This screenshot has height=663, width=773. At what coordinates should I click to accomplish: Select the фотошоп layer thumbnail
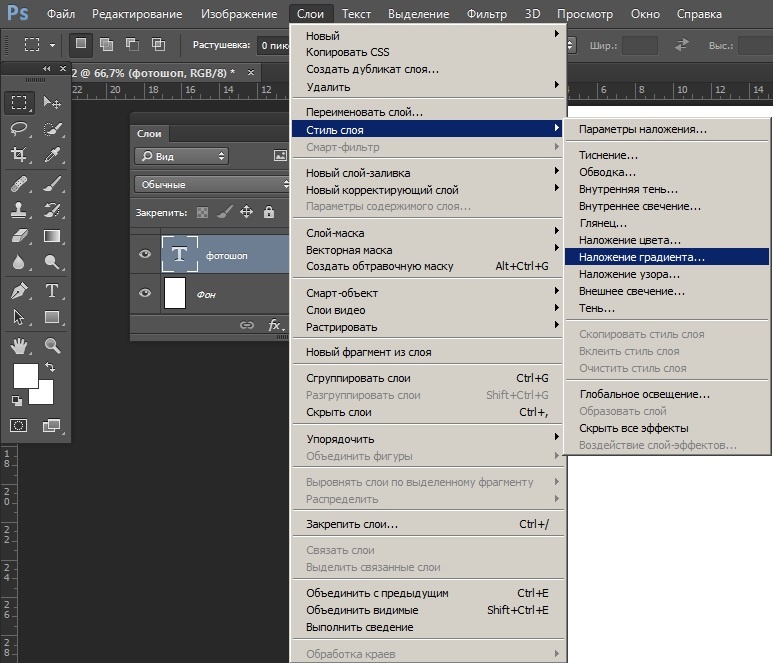(180, 255)
